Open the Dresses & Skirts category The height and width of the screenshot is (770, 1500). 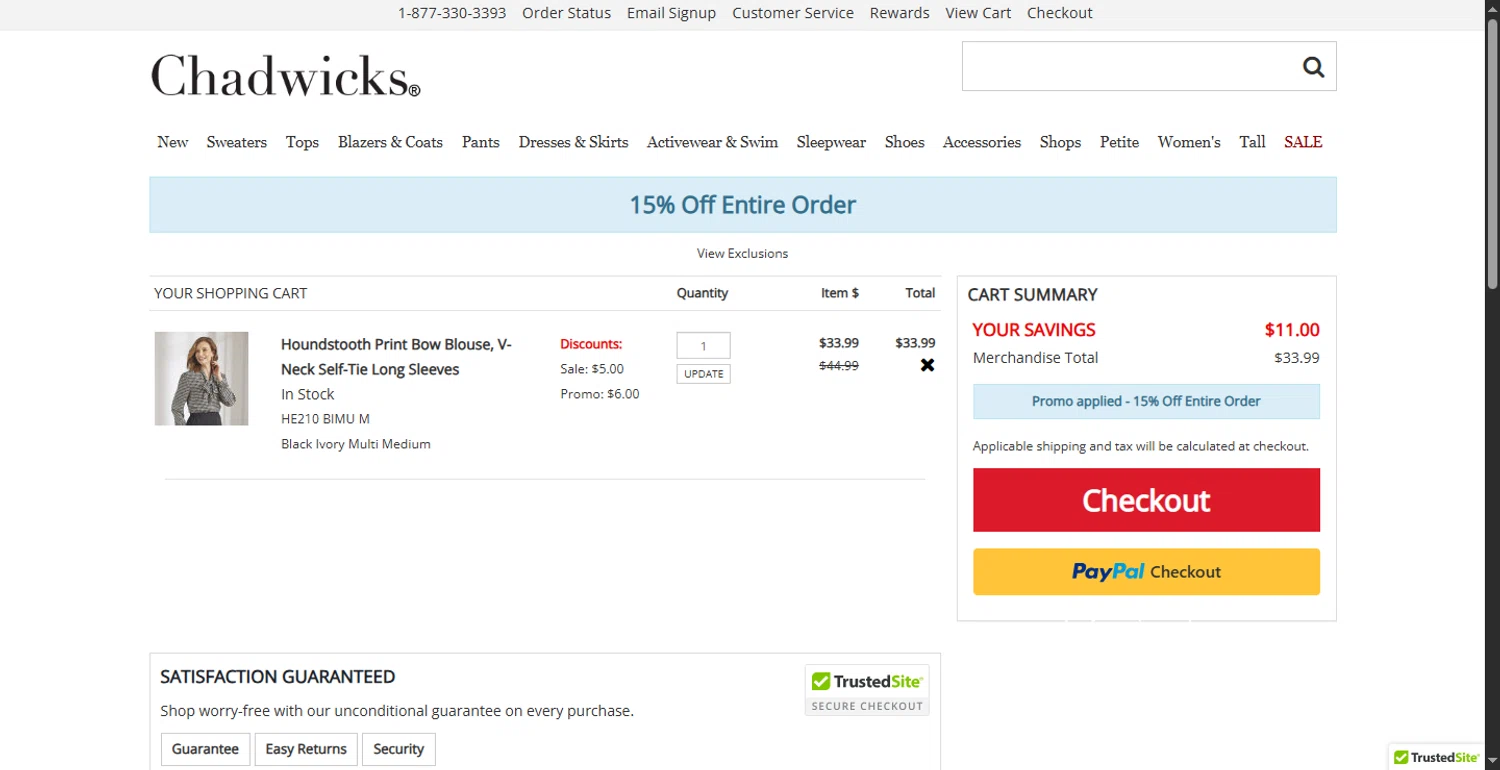573,142
